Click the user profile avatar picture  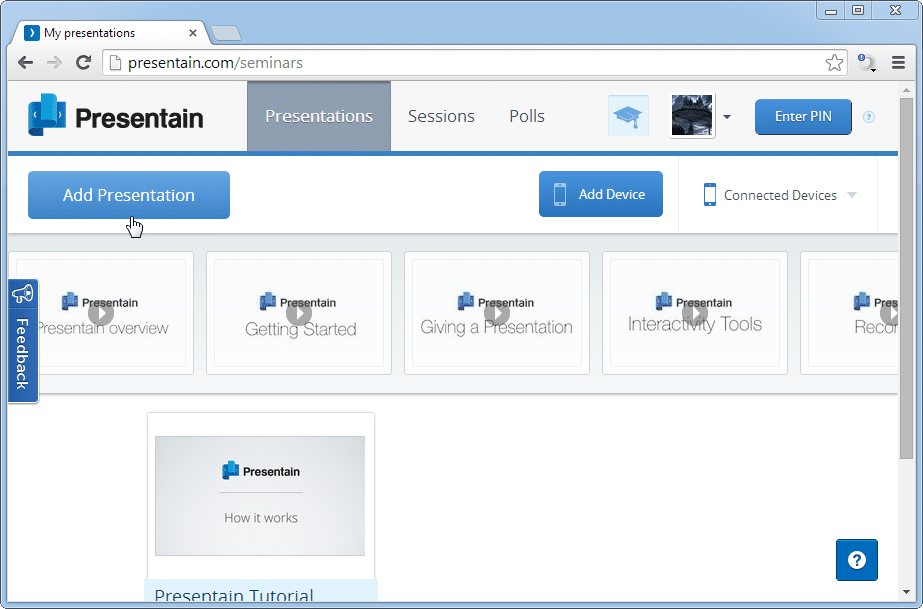pos(691,116)
